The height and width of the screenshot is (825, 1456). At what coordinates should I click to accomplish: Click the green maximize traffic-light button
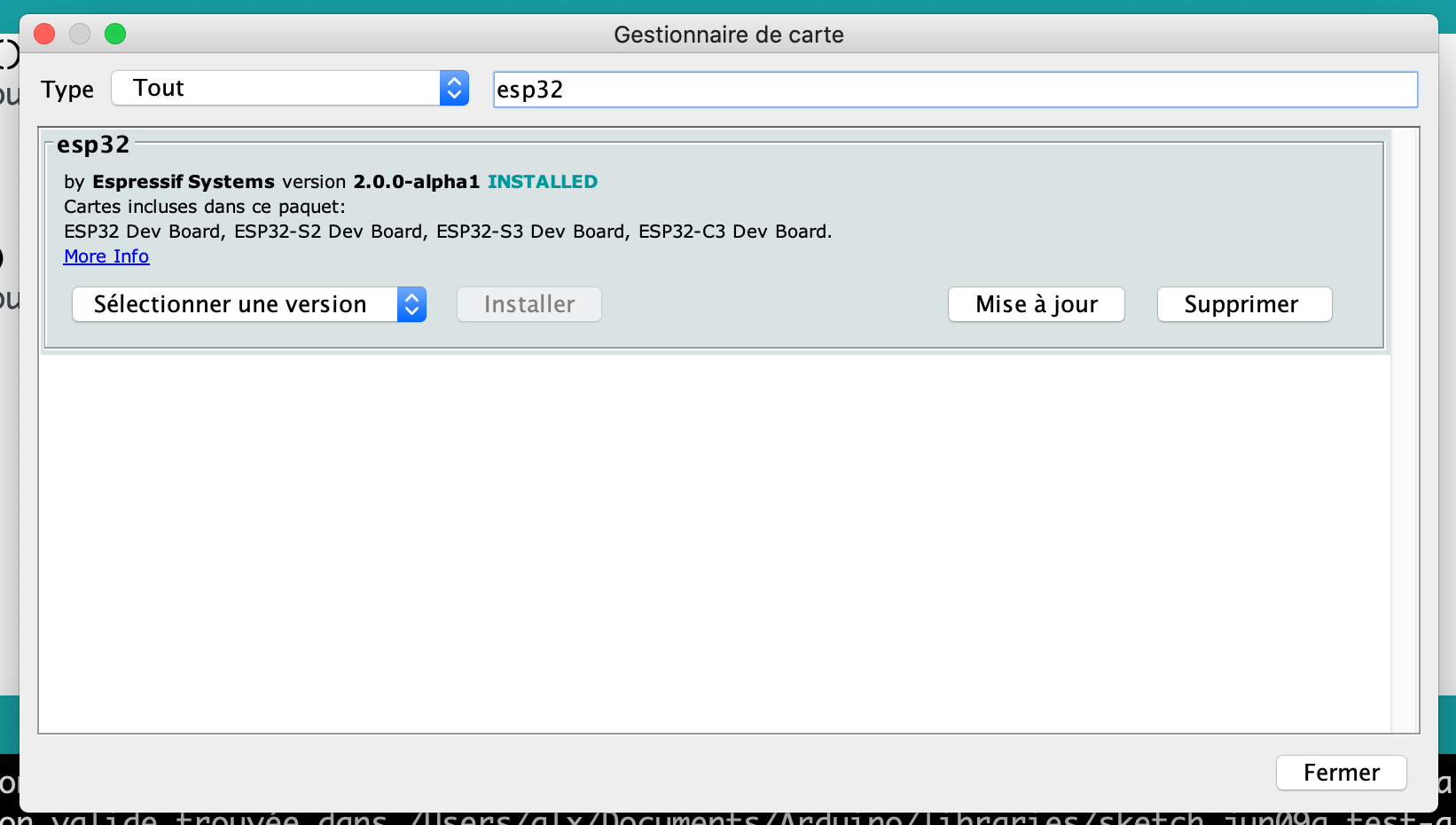coord(114,34)
